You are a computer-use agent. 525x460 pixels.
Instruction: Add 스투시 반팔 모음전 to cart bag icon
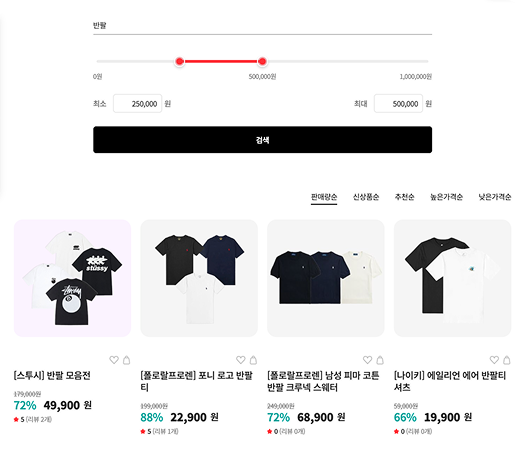(127, 360)
